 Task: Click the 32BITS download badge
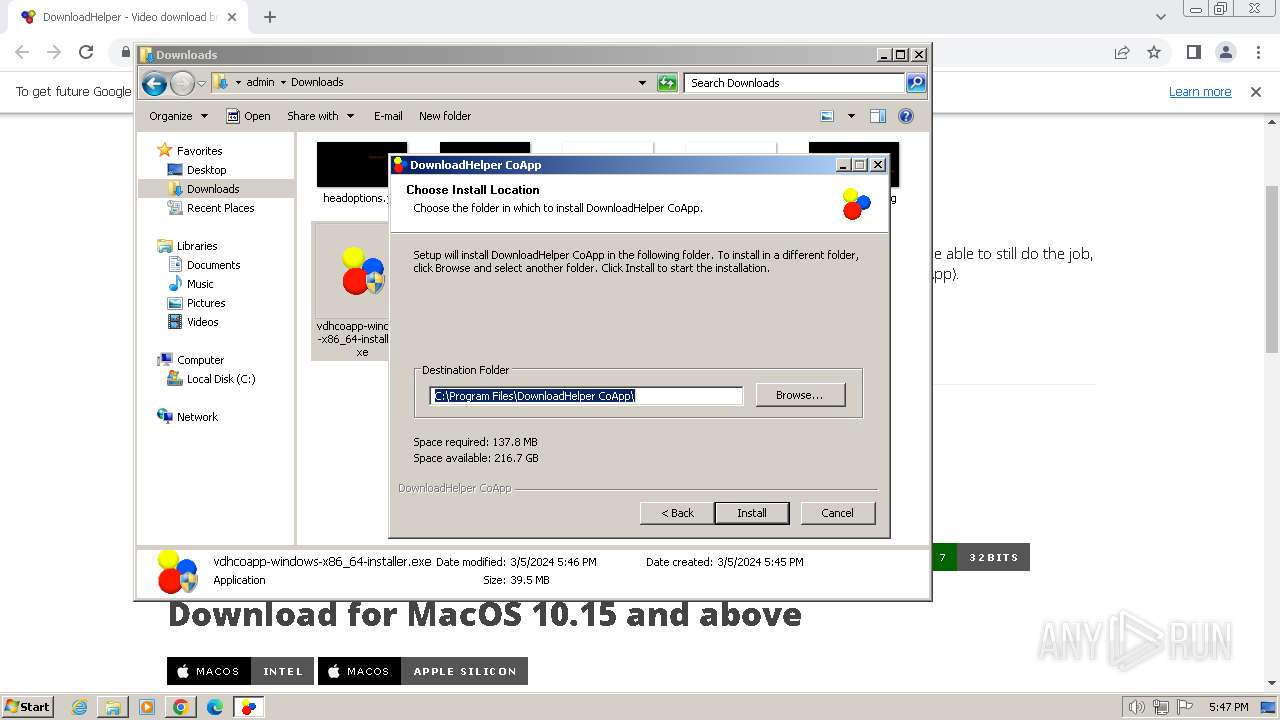[x=993, y=557]
